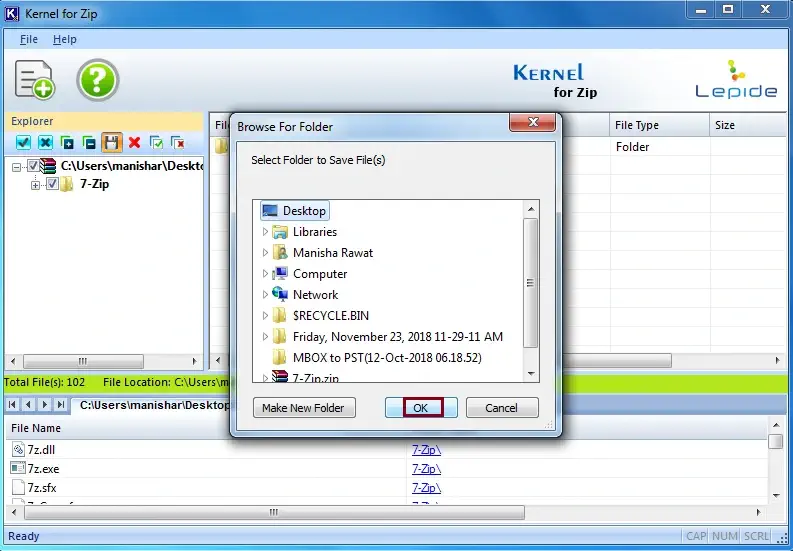Click the green-check pages icon in Explorer
The height and width of the screenshot is (551, 793).
[156, 143]
